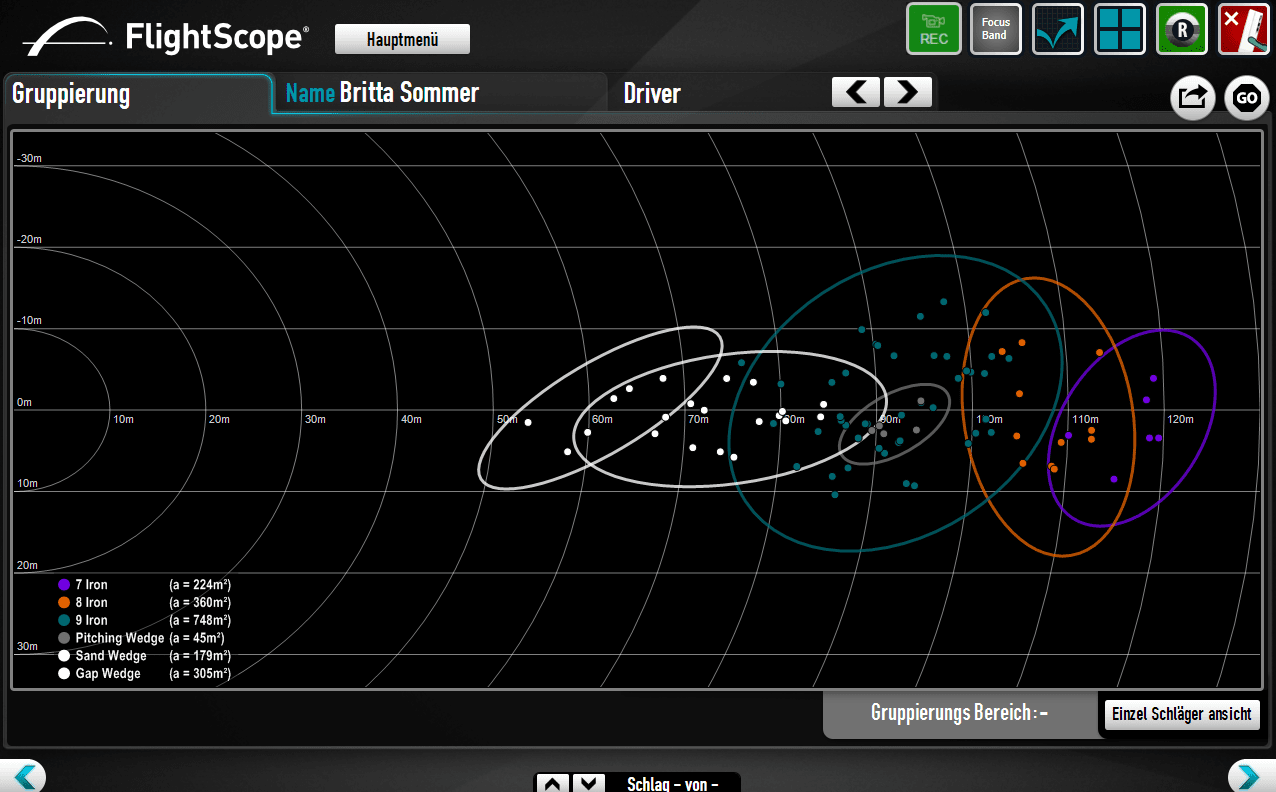Click the 7 Iron legend label
The image size is (1276, 792).
click(91, 585)
